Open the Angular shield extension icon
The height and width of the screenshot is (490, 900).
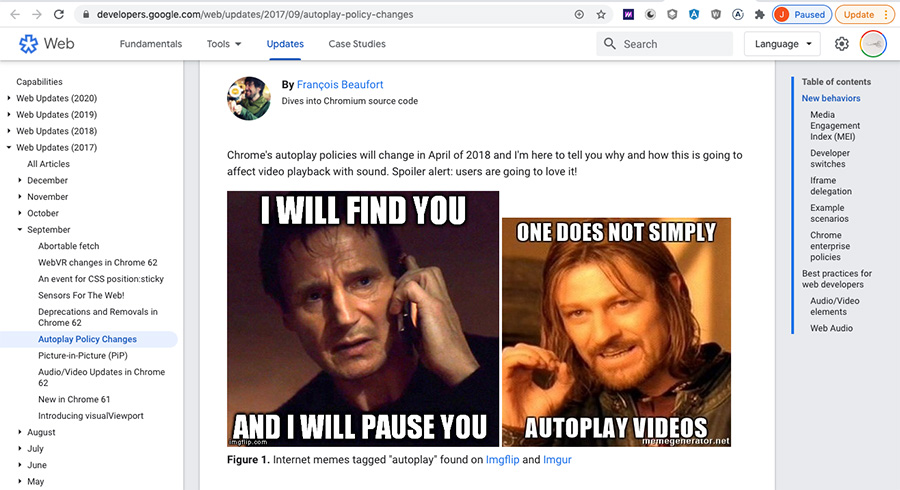[x=694, y=14]
